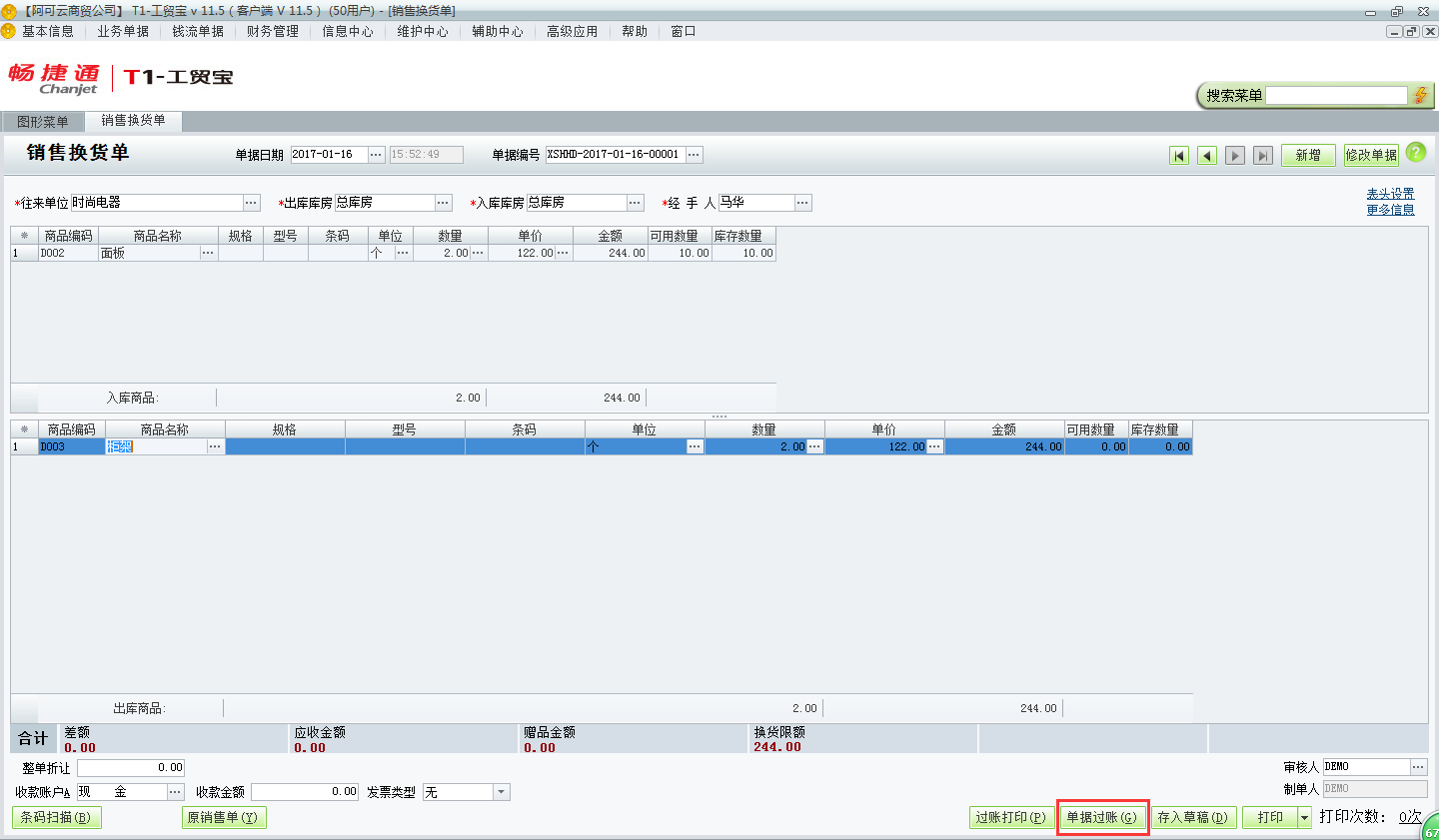Open product lookup ellipsis on row D003
1439x840 pixels.
(216, 446)
